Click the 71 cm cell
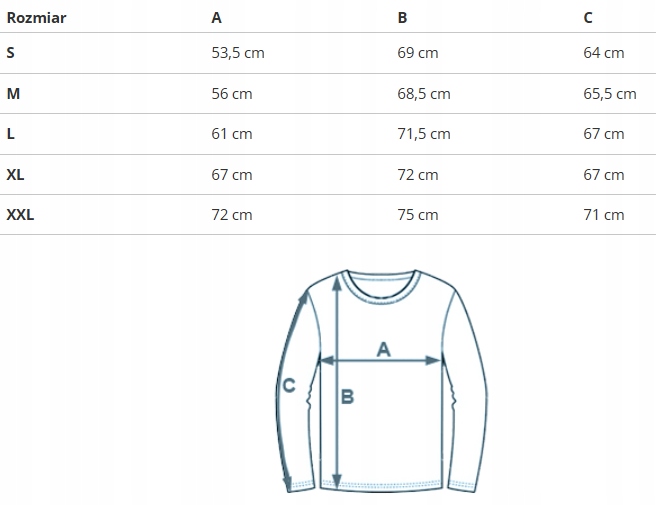 603,214
